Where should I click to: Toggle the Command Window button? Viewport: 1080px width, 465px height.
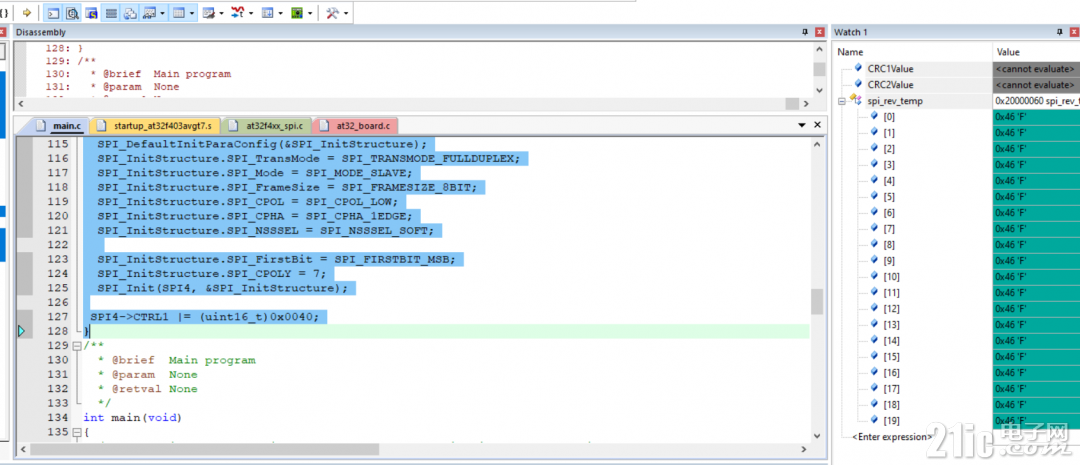pyautogui.click(x=53, y=12)
